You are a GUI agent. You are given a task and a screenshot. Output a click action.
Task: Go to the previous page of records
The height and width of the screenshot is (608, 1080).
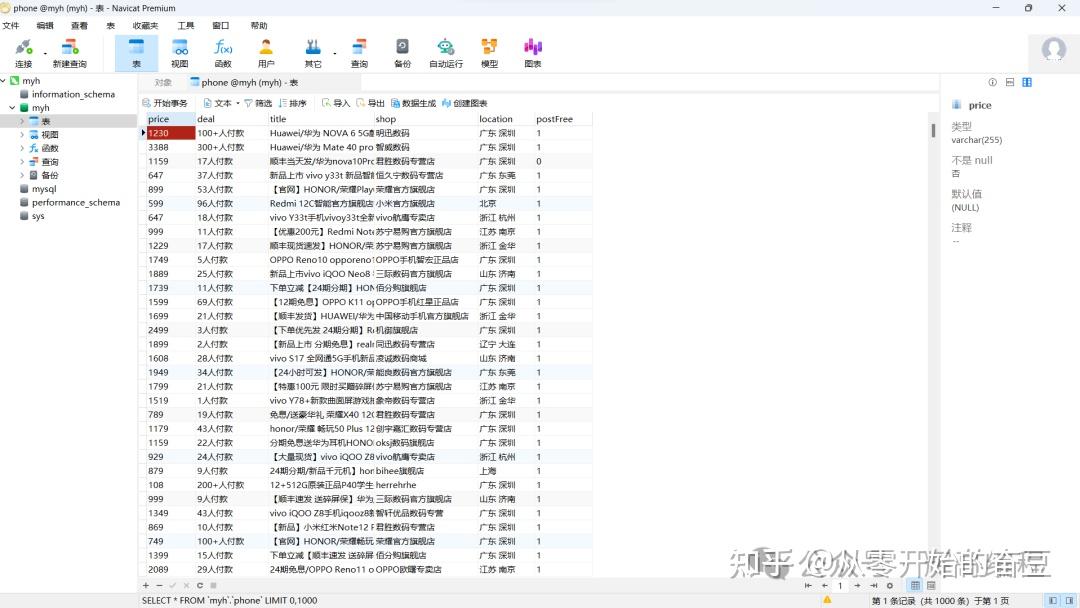click(824, 585)
